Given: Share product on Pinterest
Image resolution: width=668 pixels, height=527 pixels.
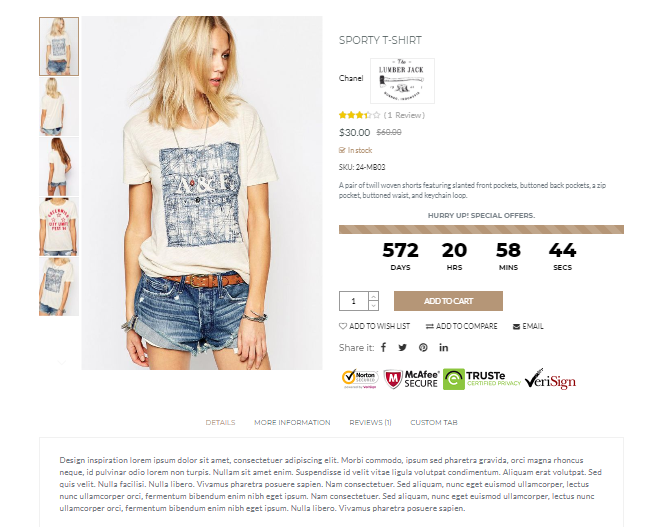Looking at the screenshot, I should [423, 347].
